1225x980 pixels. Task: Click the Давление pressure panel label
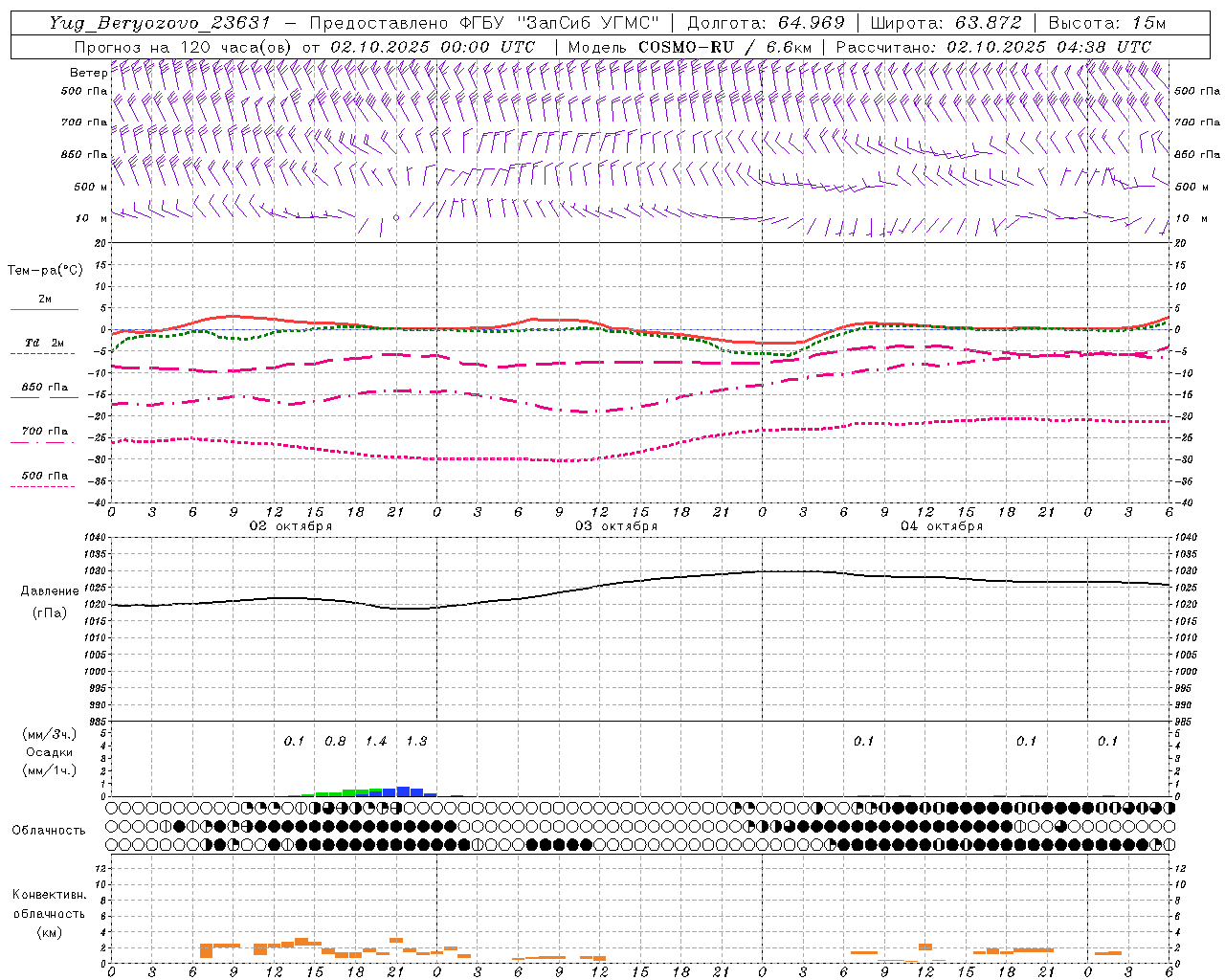(48, 591)
